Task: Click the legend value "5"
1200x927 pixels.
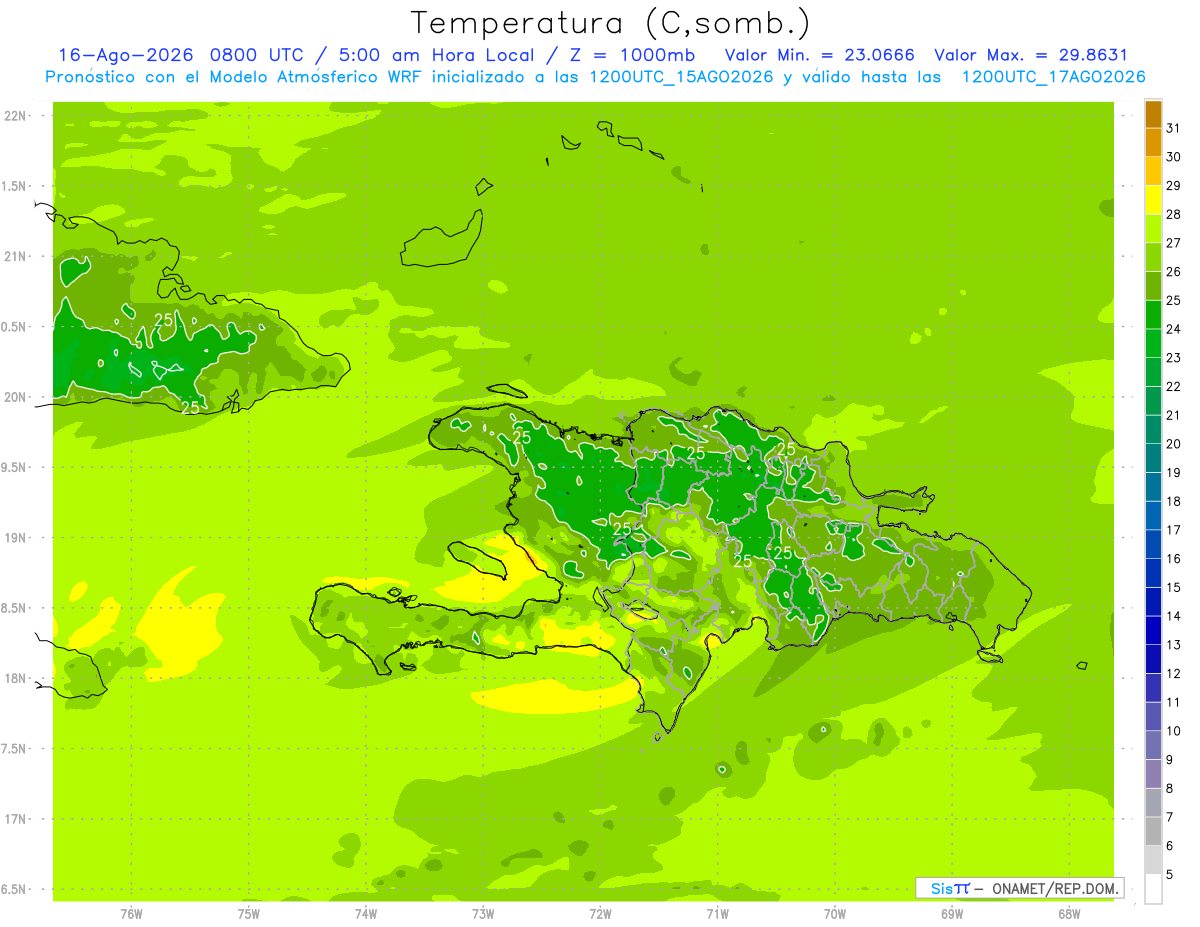Action: pos(1169,875)
